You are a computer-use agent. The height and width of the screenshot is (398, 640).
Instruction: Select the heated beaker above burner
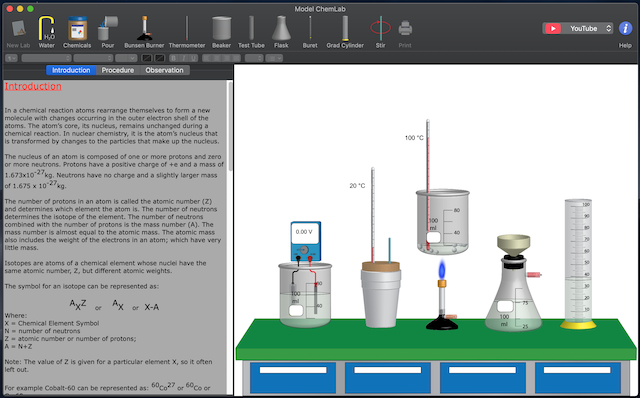coord(442,222)
